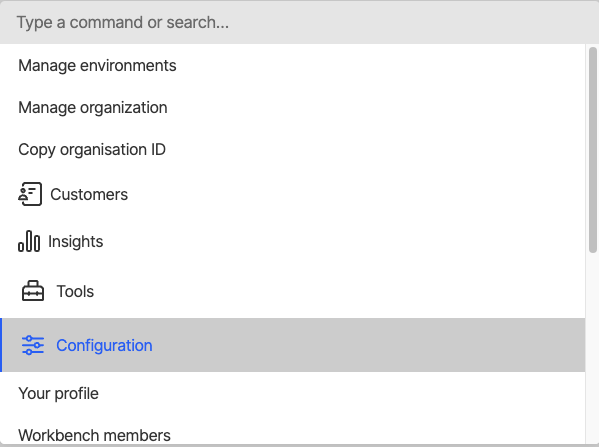Screen dimensions: 599x447
Task: Click empty space in the Manage environments row
Action: coord(378,65)
